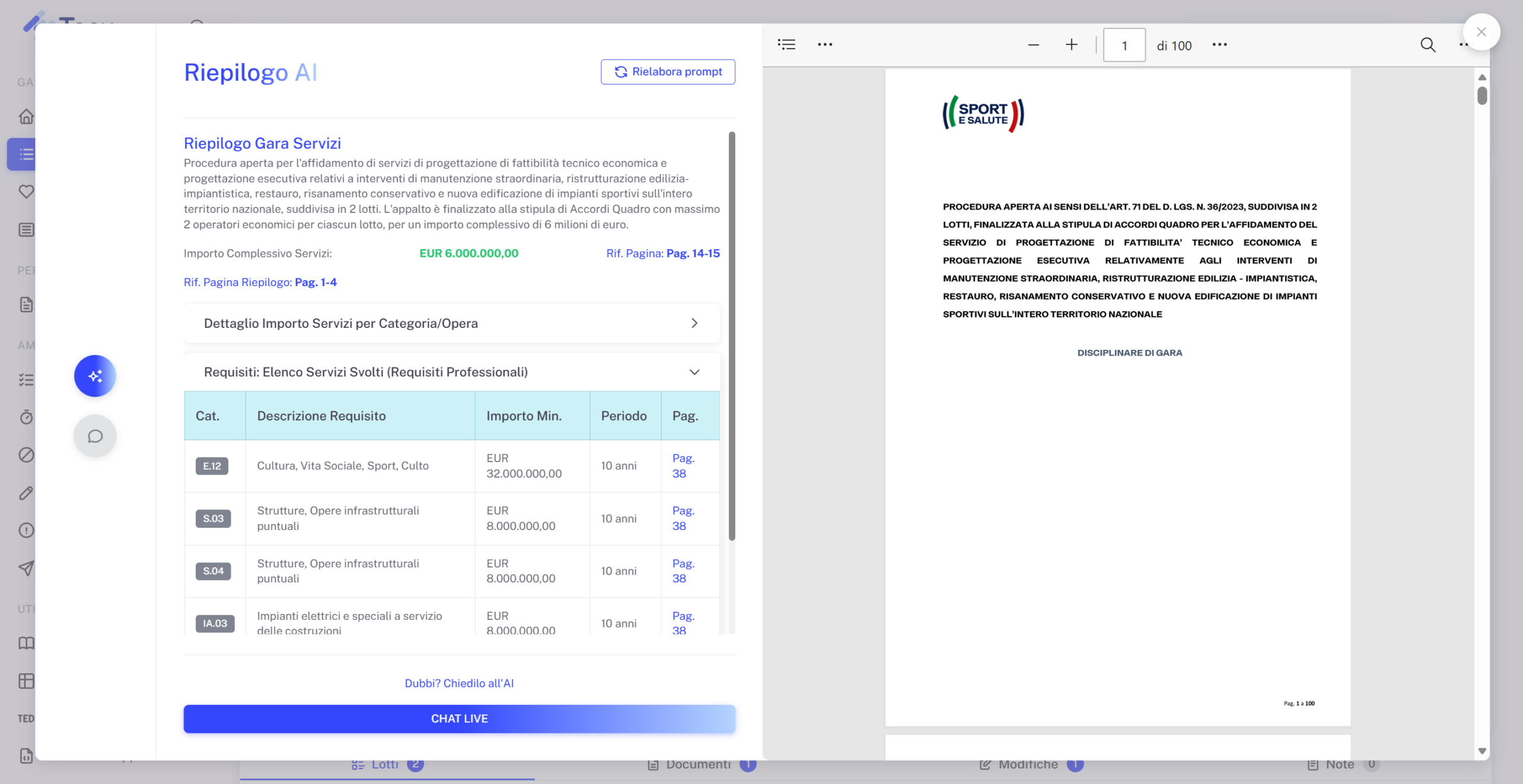Zoom out PDF with minus icon
Viewport: 1523px width, 784px height.
(1033, 45)
